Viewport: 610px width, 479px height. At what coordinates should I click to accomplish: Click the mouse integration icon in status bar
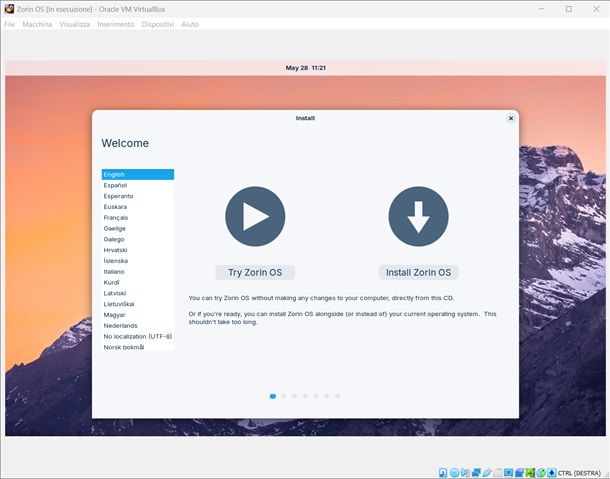(541, 473)
